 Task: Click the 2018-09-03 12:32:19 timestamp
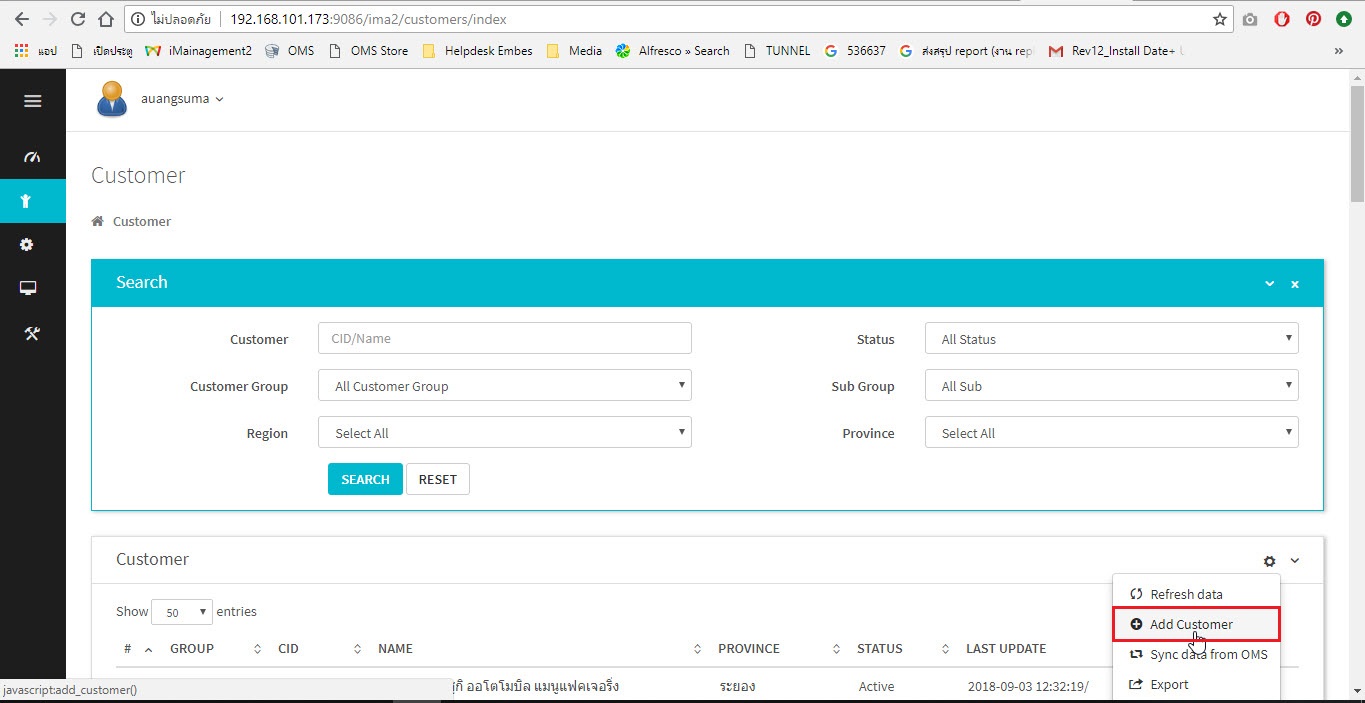[x=1028, y=687]
